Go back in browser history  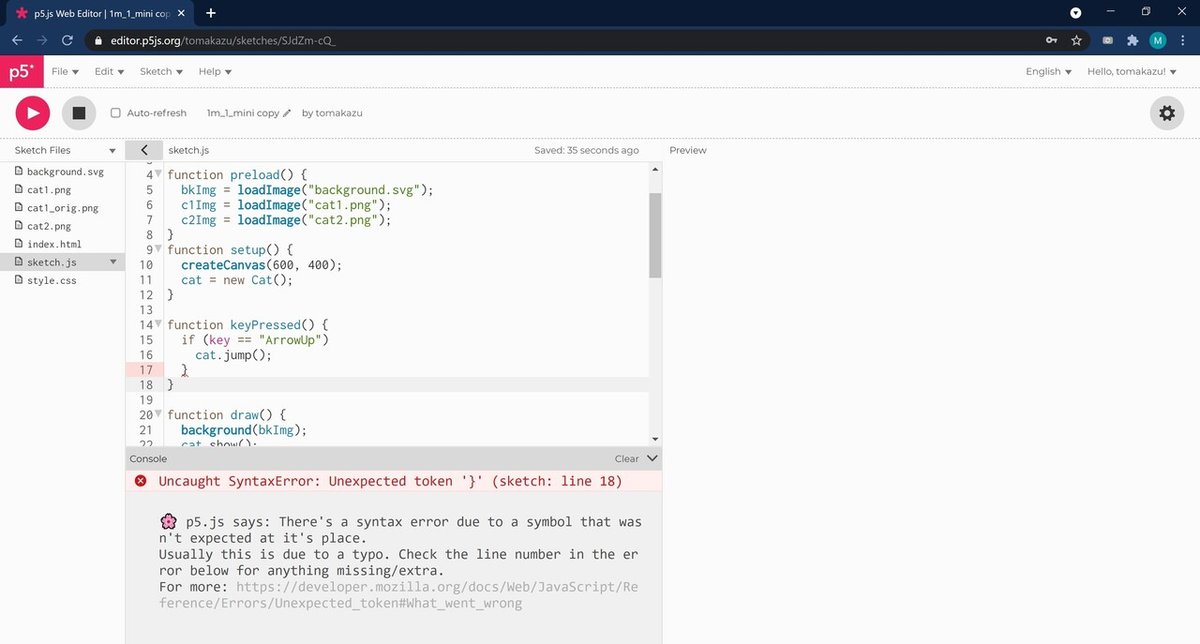coord(17,41)
